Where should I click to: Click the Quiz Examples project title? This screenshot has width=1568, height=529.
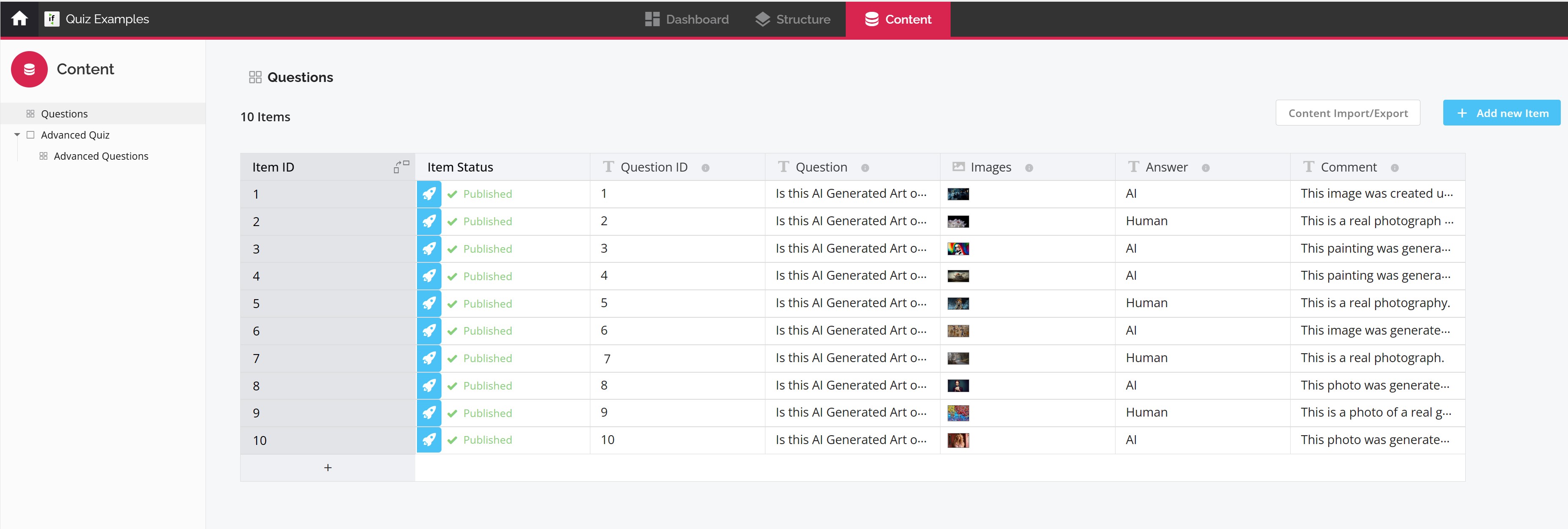point(107,19)
